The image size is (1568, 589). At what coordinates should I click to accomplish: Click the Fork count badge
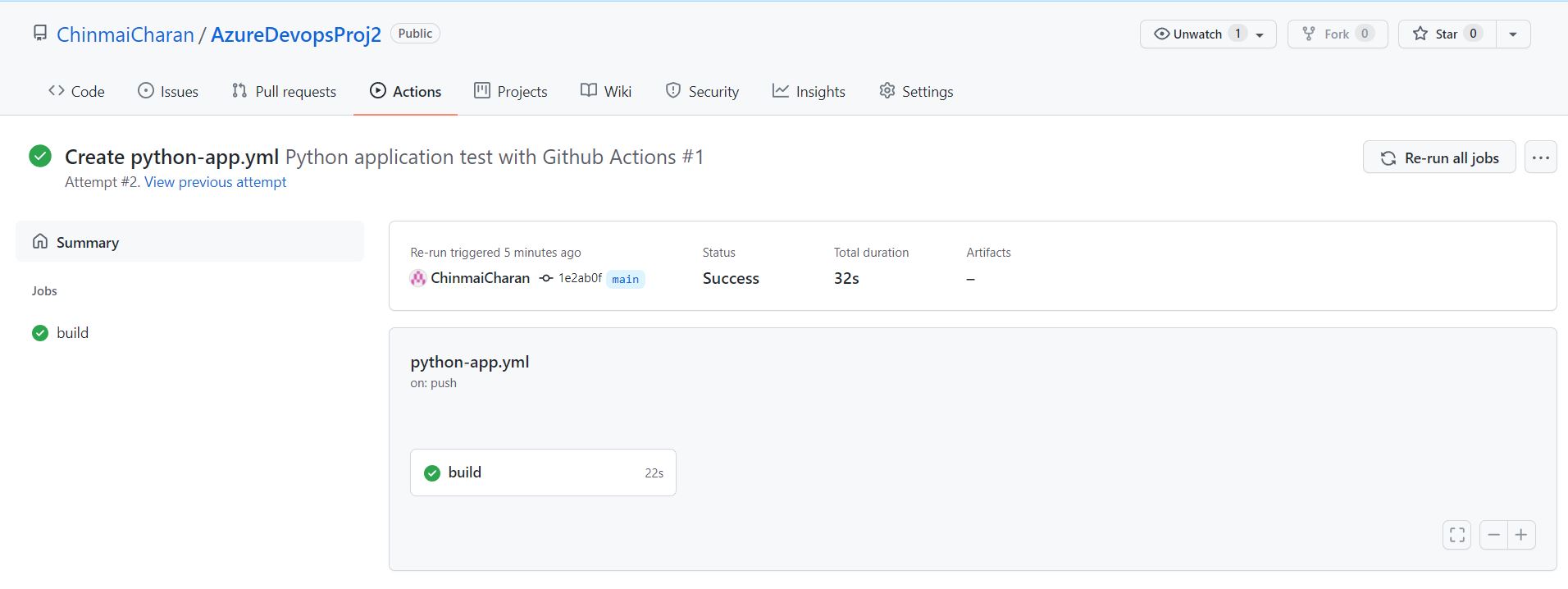[x=1365, y=34]
